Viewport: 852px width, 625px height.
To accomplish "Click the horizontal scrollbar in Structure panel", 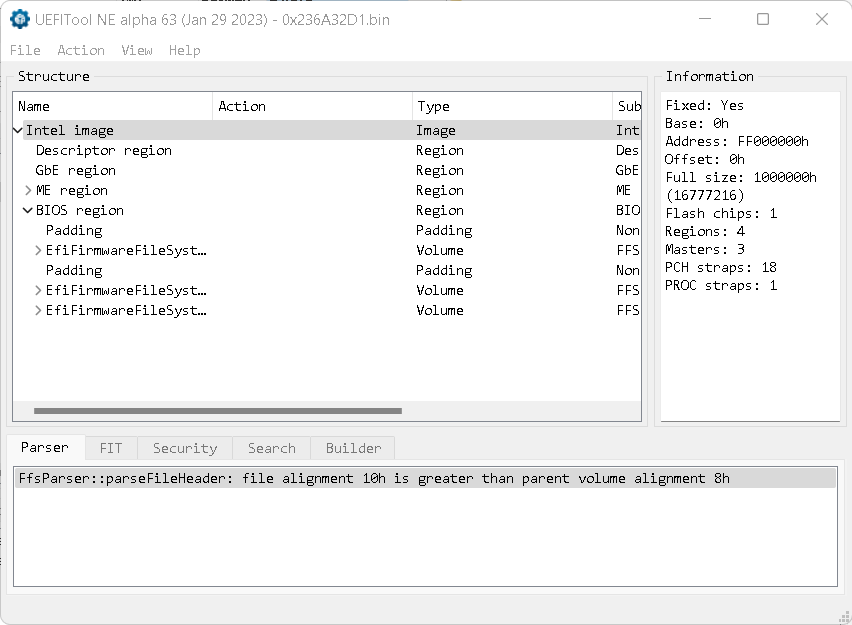I will 217,410.
